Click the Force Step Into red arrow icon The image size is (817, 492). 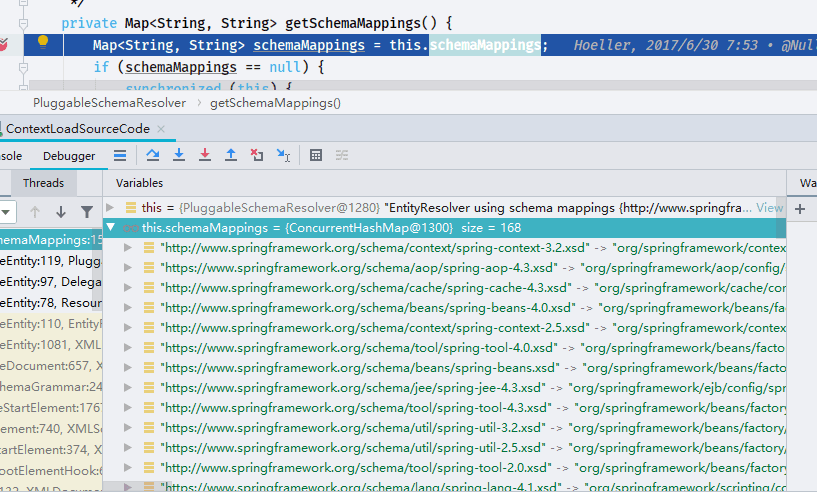pyautogui.click(x=205, y=155)
